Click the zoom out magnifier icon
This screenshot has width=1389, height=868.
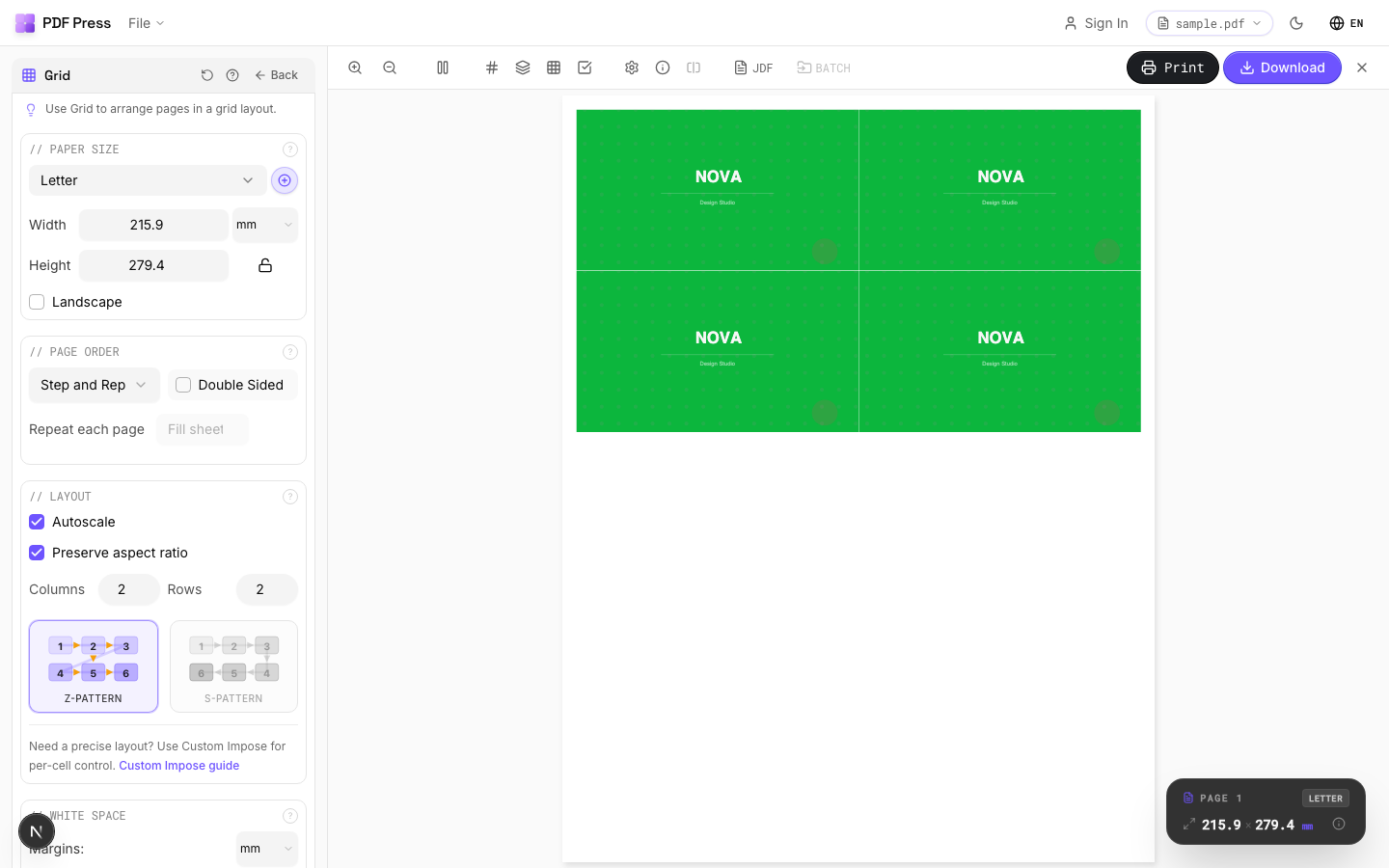point(390,68)
